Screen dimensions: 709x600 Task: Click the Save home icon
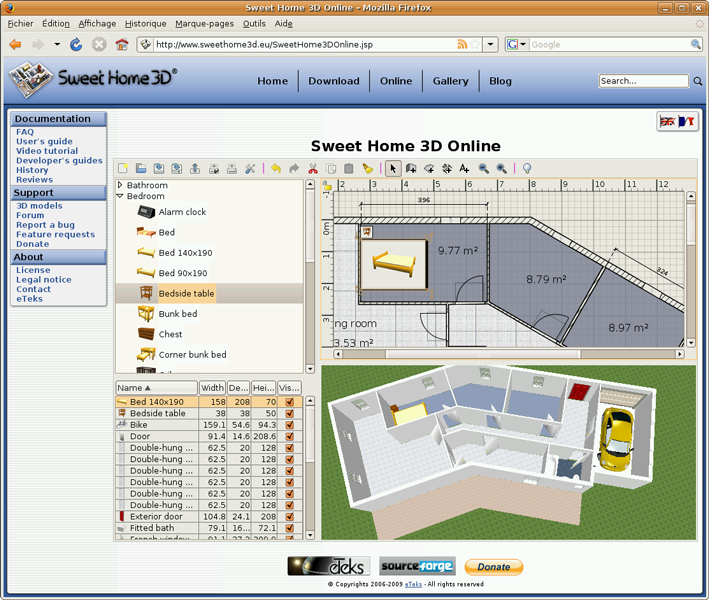[159, 169]
